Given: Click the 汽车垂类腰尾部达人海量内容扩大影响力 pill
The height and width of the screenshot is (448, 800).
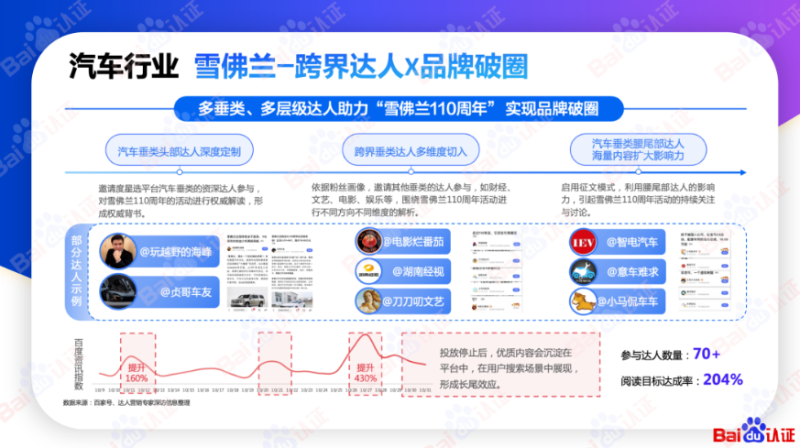Looking at the screenshot, I should click(638, 150).
